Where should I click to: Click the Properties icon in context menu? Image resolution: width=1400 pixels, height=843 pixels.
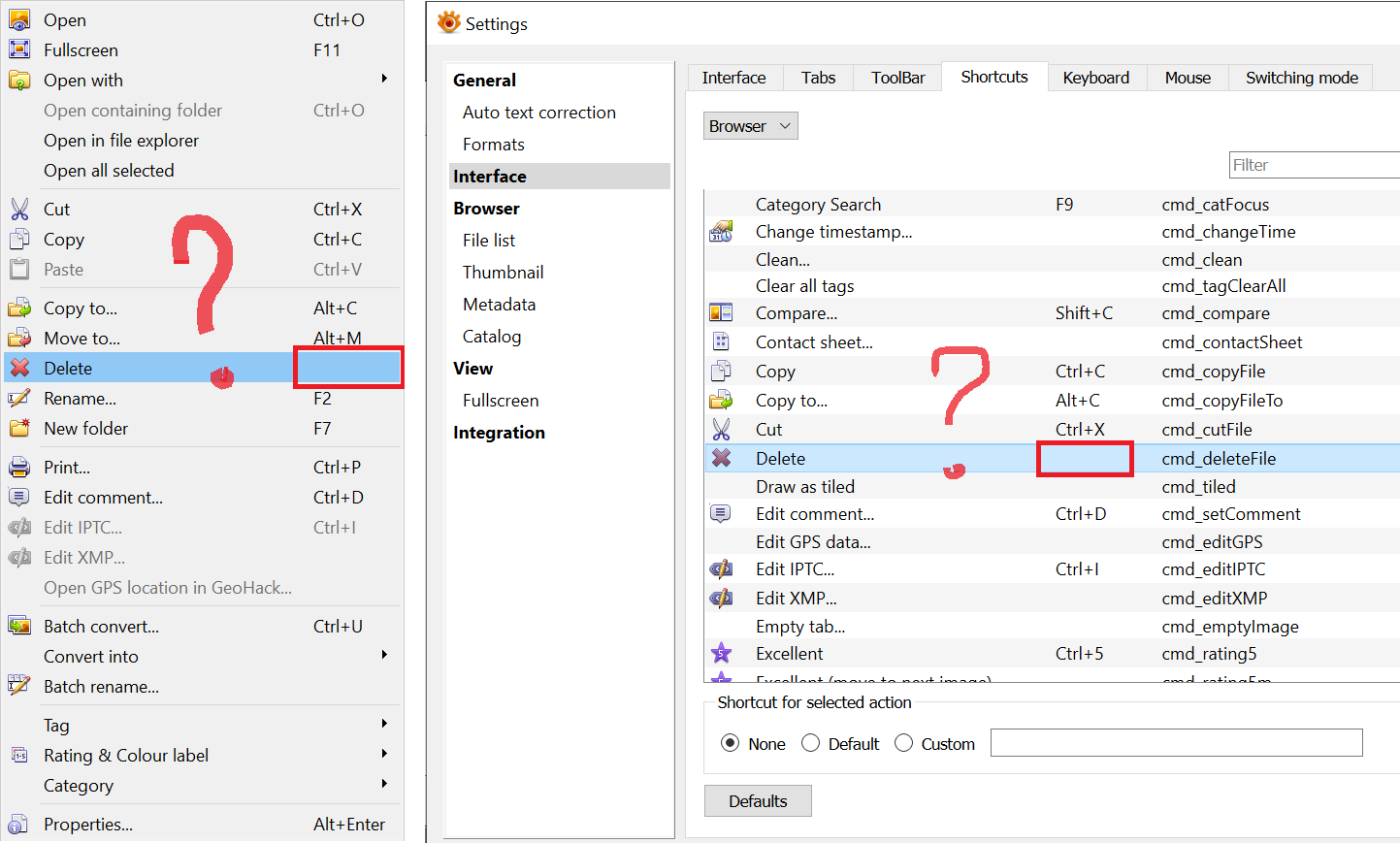point(19,824)
